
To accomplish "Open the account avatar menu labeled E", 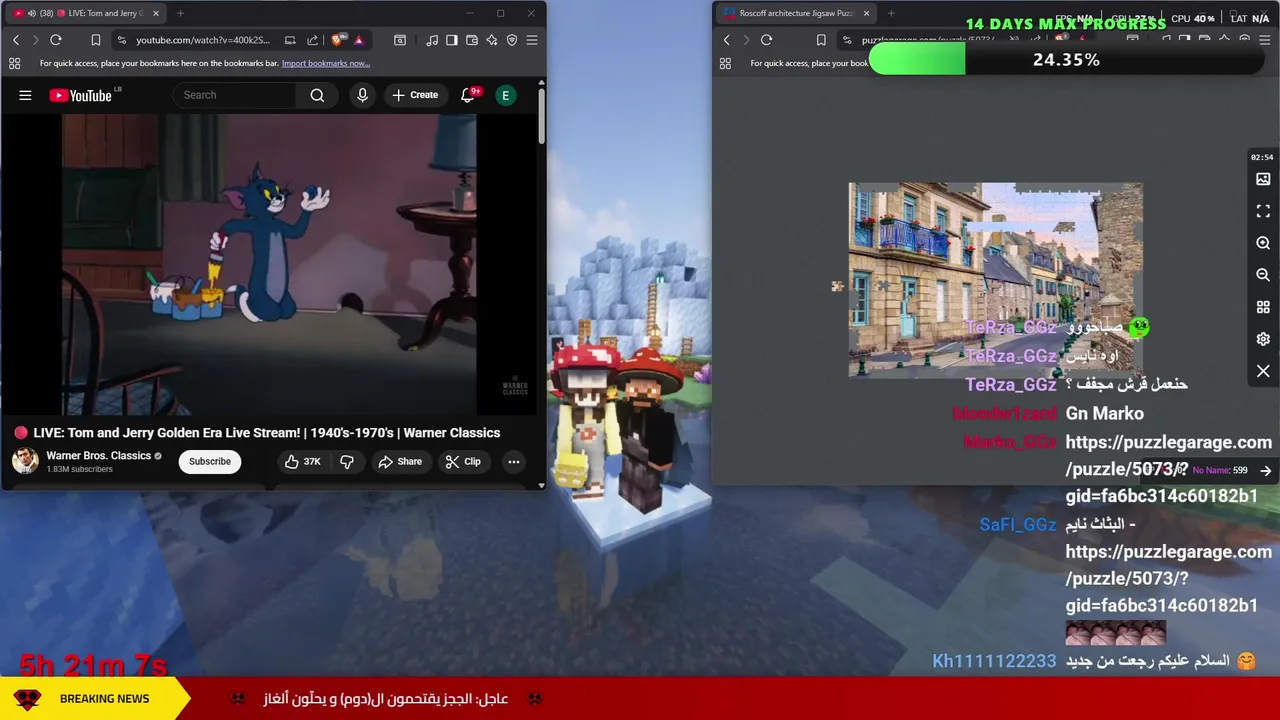I will (x=505, y=95).
